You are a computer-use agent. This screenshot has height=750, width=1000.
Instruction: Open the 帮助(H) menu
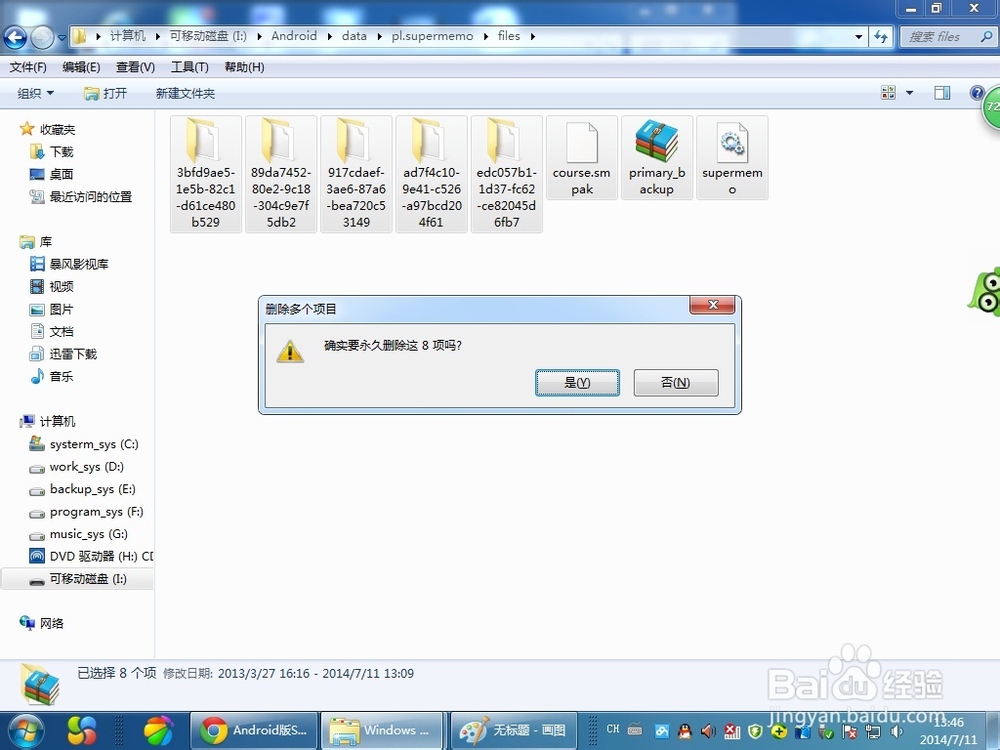pyautogui.click(x=244, y=67)
